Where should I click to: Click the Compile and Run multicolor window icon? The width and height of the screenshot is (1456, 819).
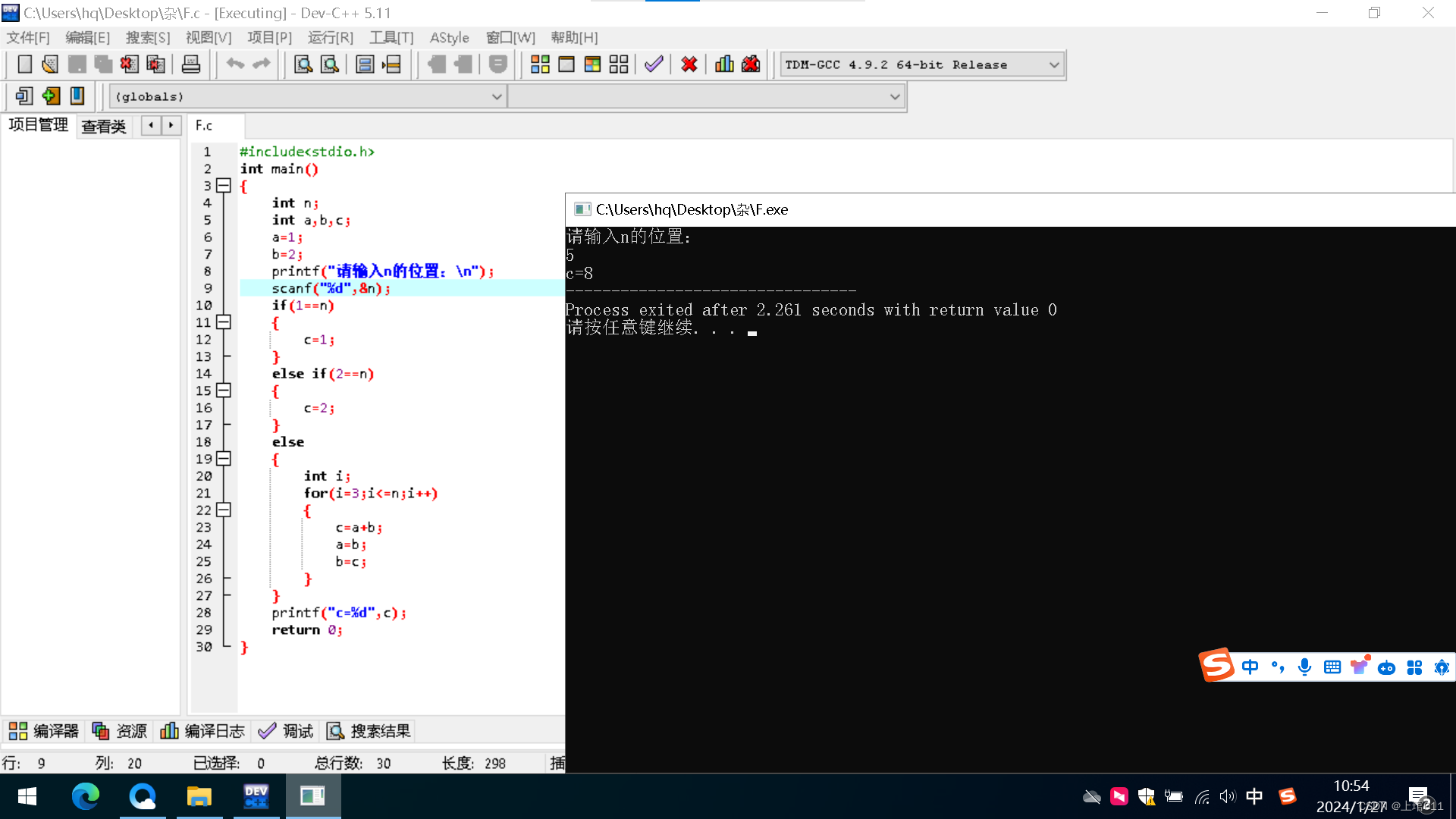(x=592, y=64)
